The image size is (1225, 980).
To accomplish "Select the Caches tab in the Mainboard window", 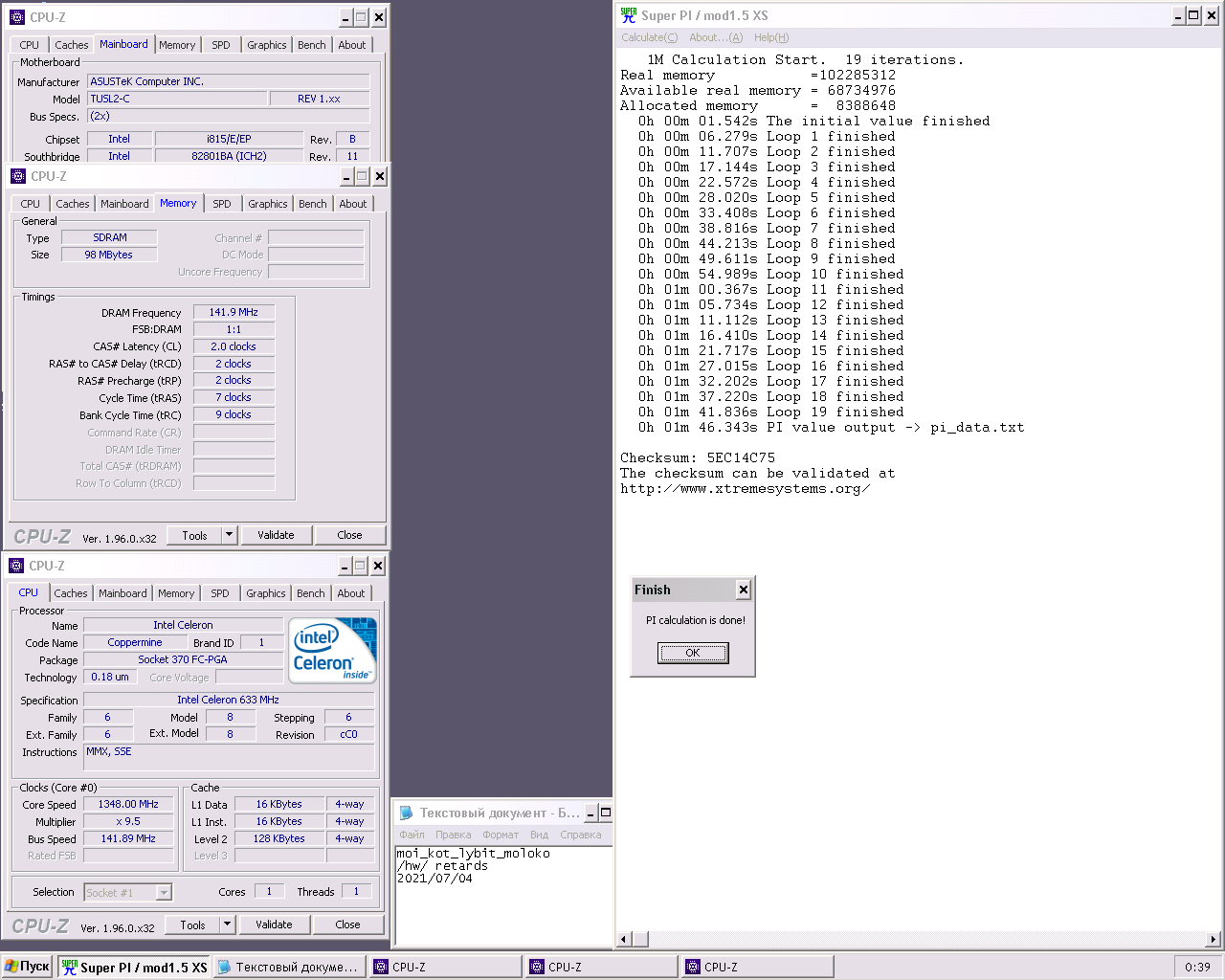I will pos(72,45).
